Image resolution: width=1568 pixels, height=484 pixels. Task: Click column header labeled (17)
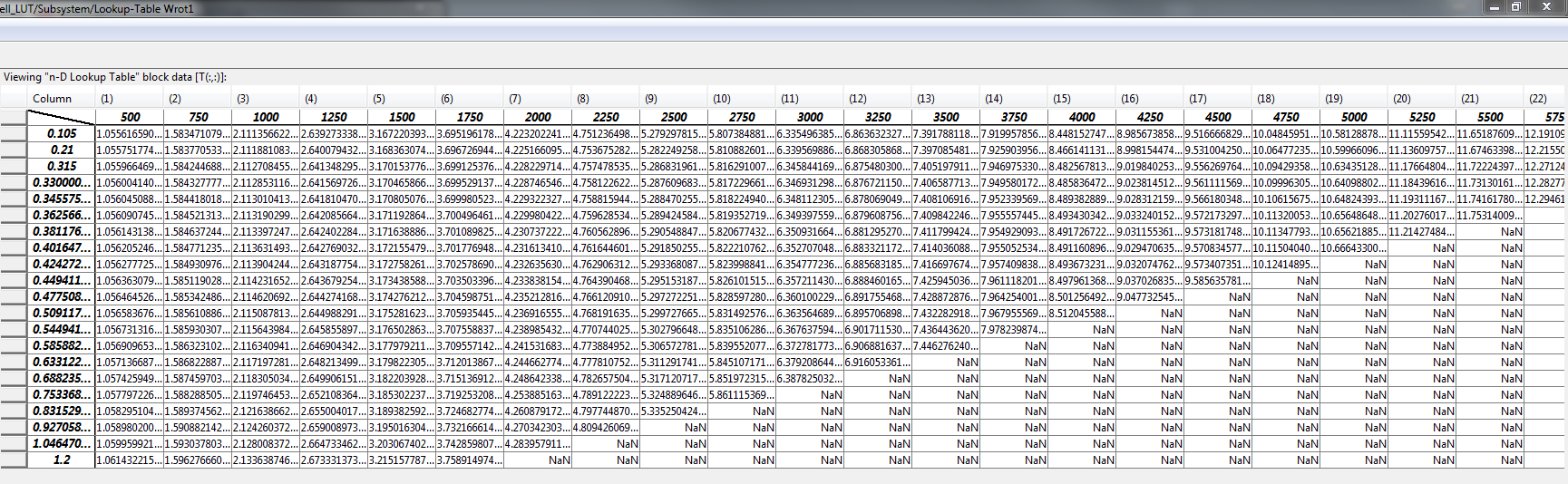point(1198,99)
